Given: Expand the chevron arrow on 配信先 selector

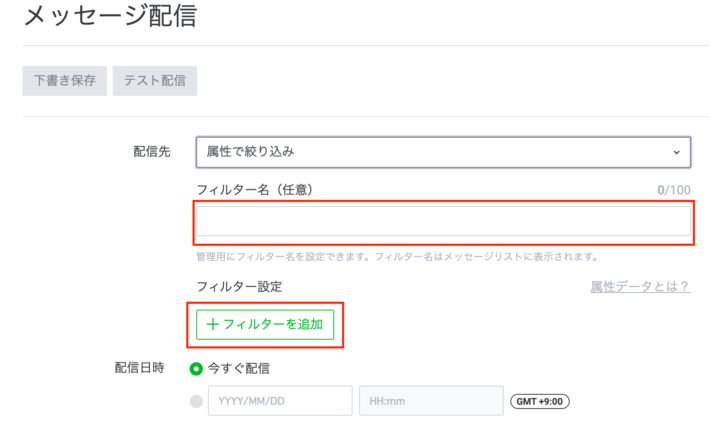Looking at the screenshot, I should point(676,153).
